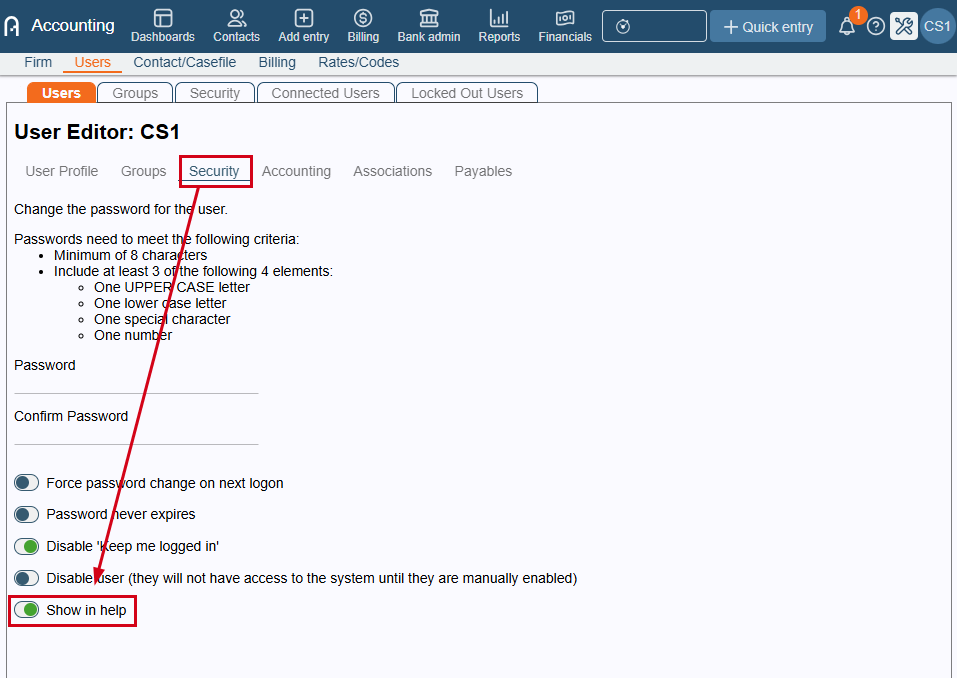The width and height of the screenshot is (957, 678).
Task: Switch to the Locked Out Users tab
Action: [x=467, y=93]
